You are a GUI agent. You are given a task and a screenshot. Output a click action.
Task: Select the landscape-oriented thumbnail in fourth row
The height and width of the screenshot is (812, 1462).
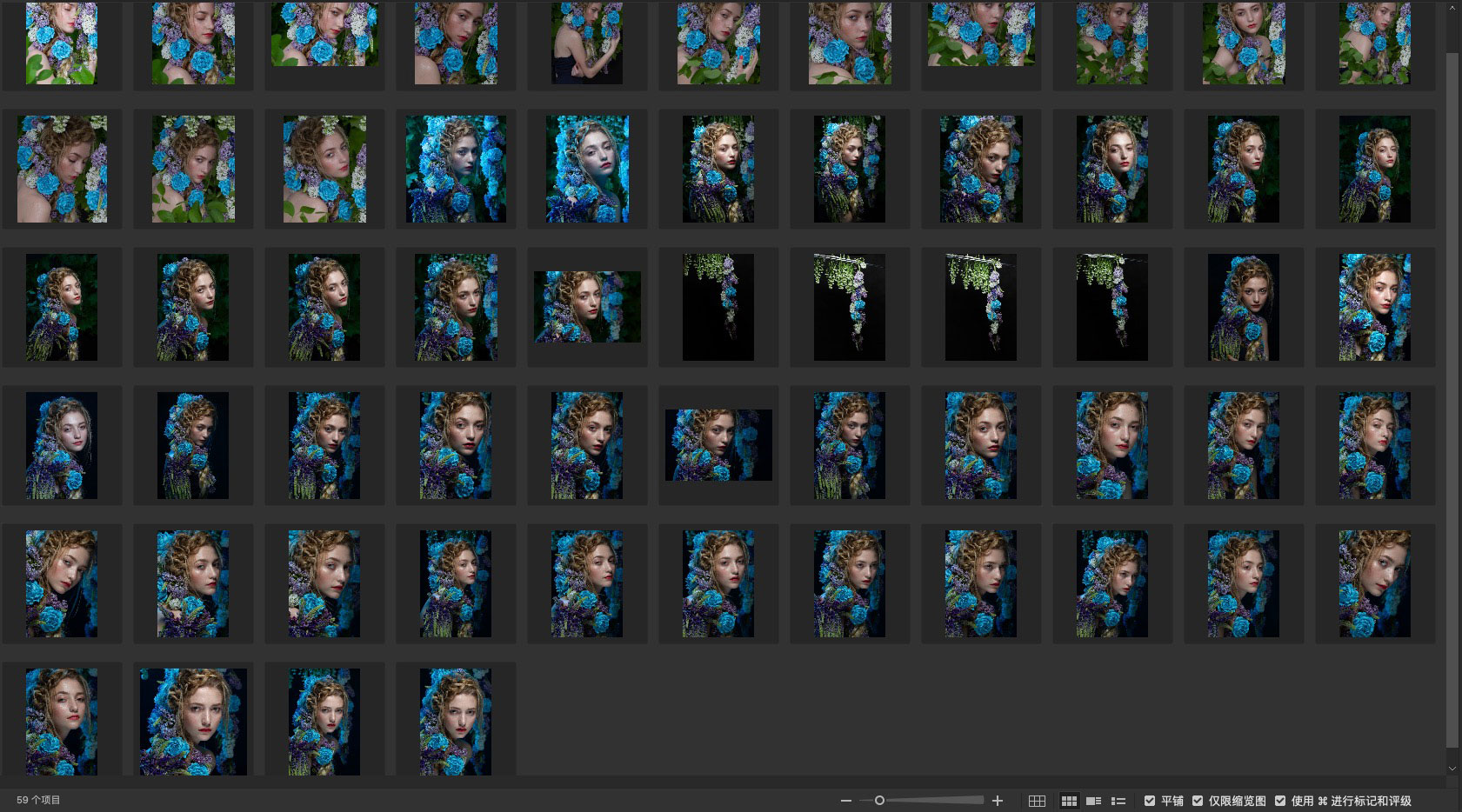(718, 445)
